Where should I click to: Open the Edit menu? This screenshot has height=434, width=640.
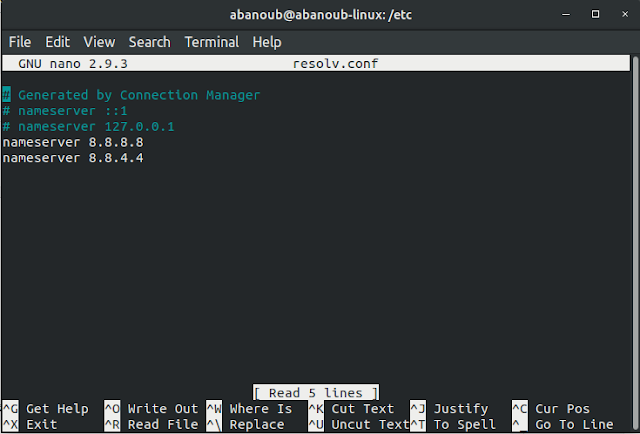tap(57, 42)
